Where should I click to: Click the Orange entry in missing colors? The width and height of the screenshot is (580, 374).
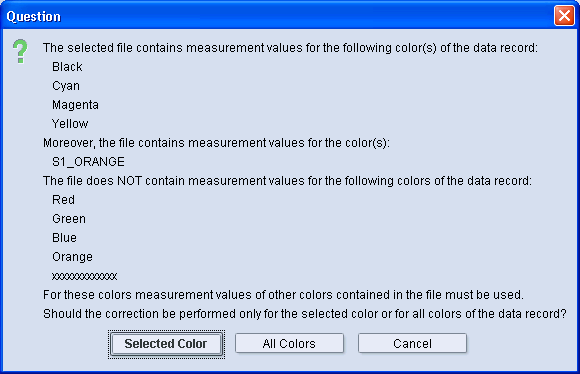tap(72, 257)
